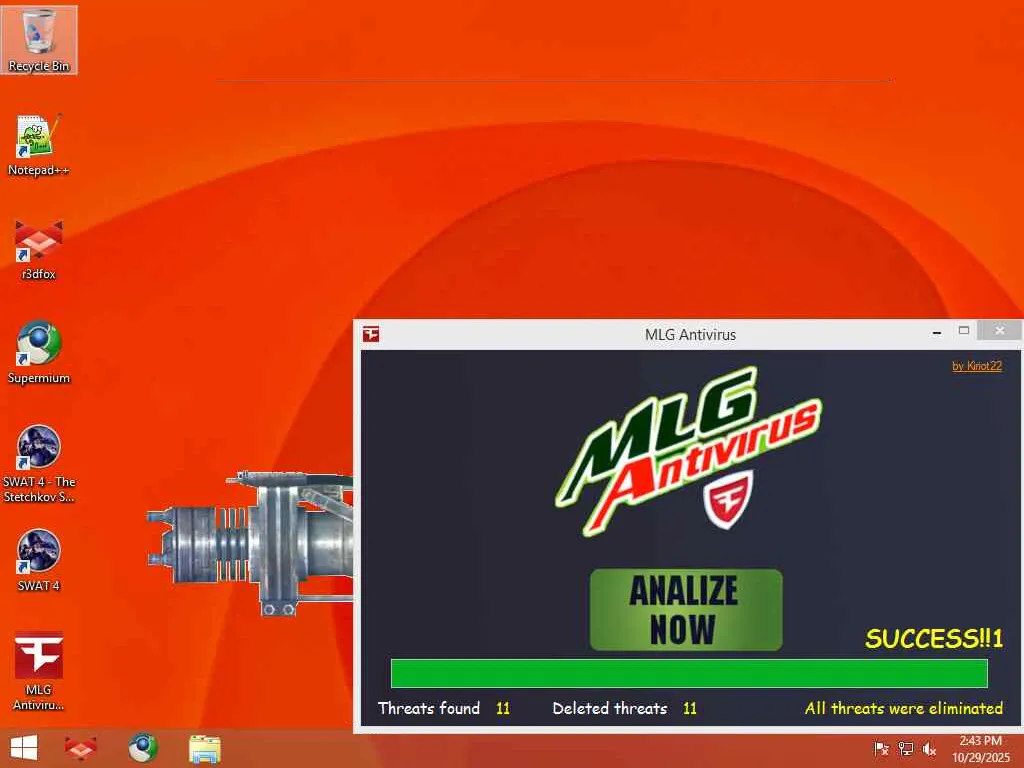Click the ANALIZE NOW button
The image size is (1024, 768).
pos(686,610)
